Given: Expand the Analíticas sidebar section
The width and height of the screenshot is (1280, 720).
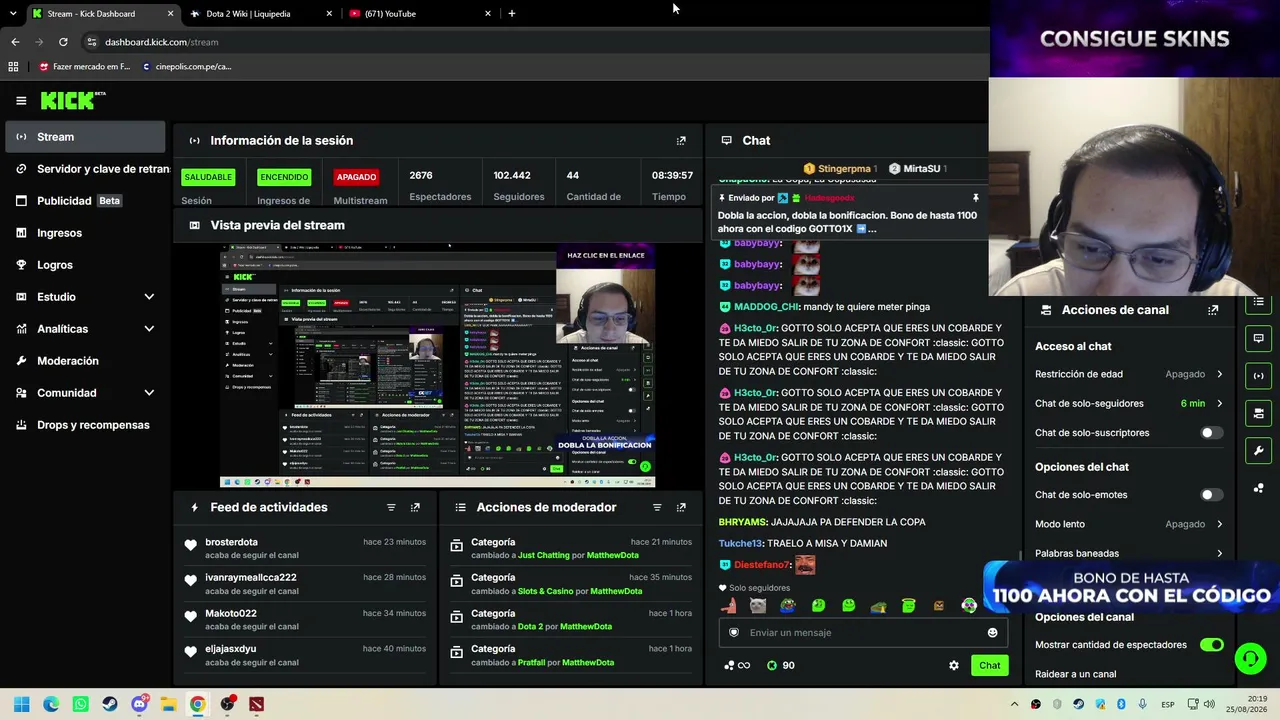Looking at the screenshot, I should [x=85, y=329].
